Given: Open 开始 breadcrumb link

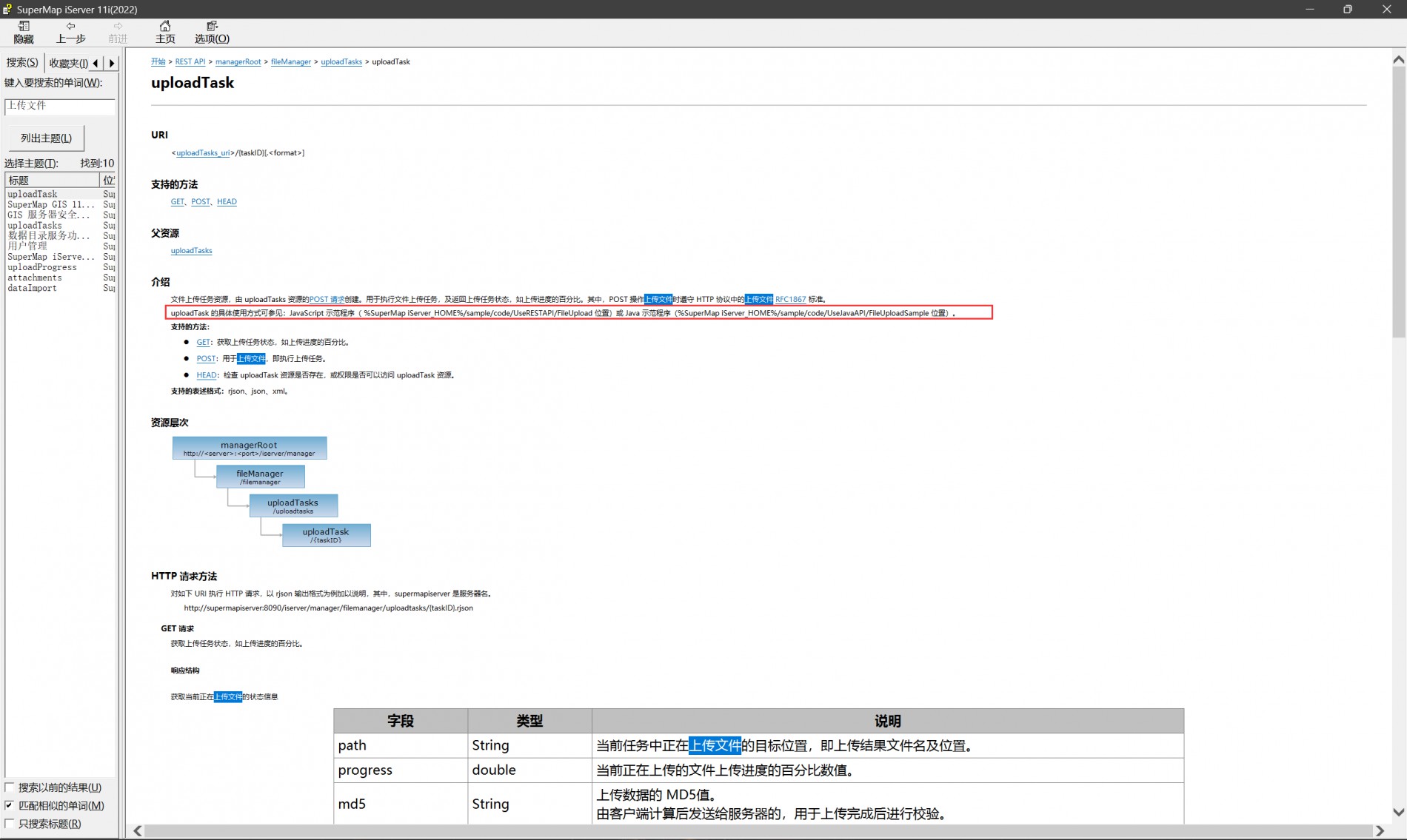Looking at the screenshot, I should (158, 61).
